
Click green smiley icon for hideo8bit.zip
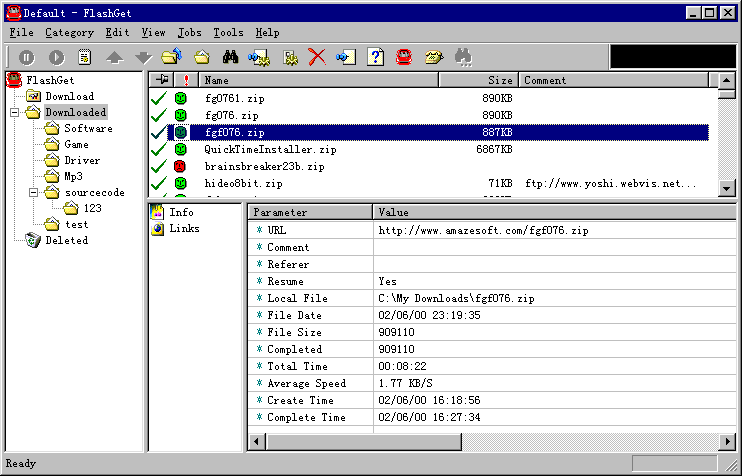pyautogui.click(x=180, y=183)
